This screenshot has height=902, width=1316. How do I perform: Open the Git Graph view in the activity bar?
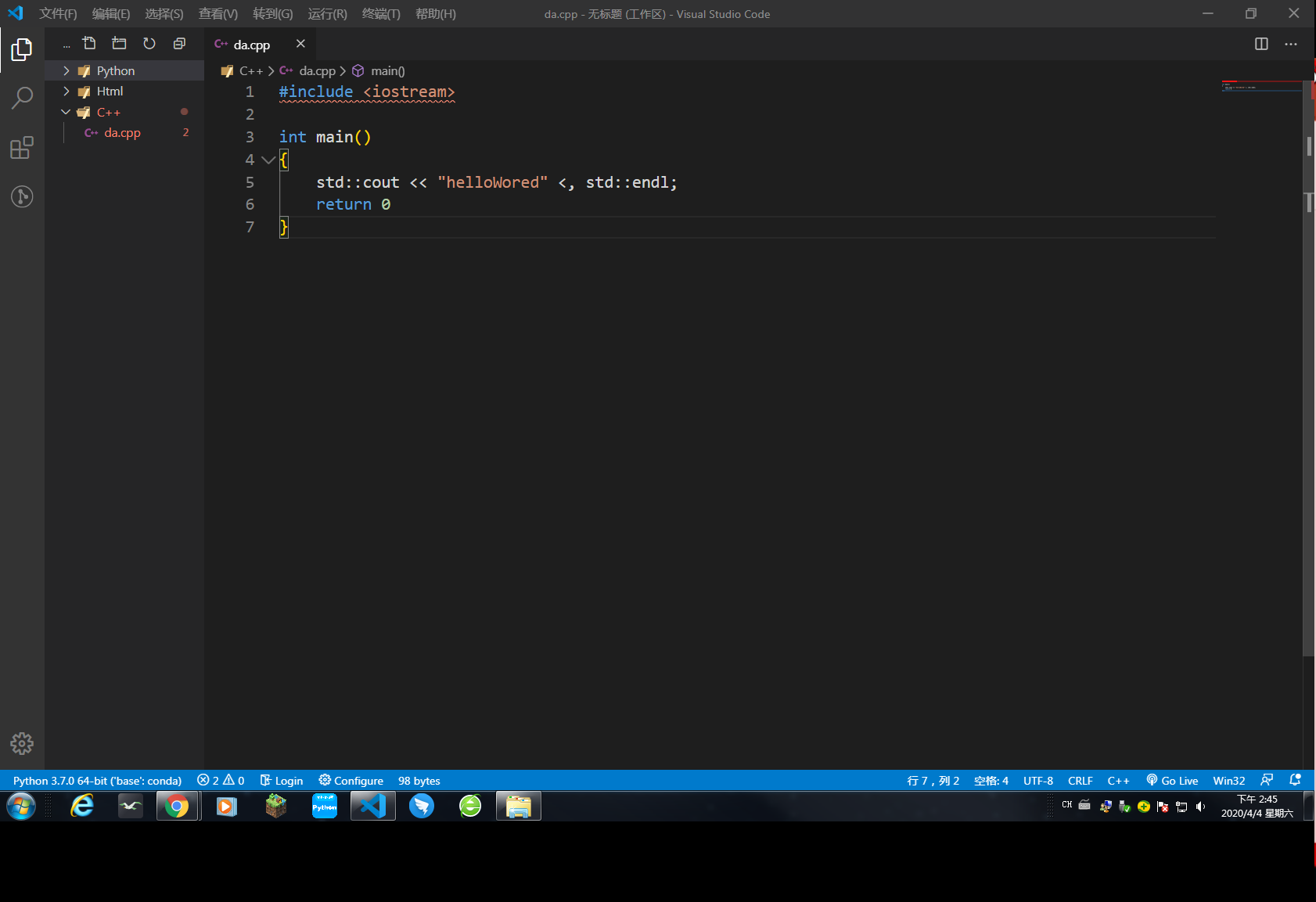tap(22, 196)
